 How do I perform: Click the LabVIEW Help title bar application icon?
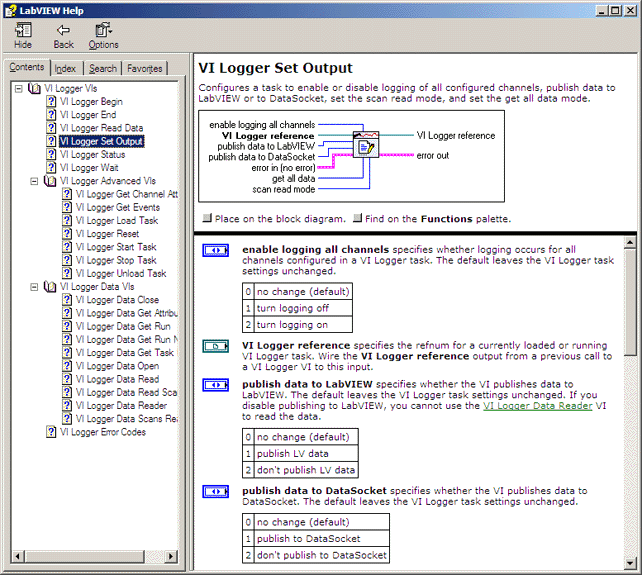11,10
